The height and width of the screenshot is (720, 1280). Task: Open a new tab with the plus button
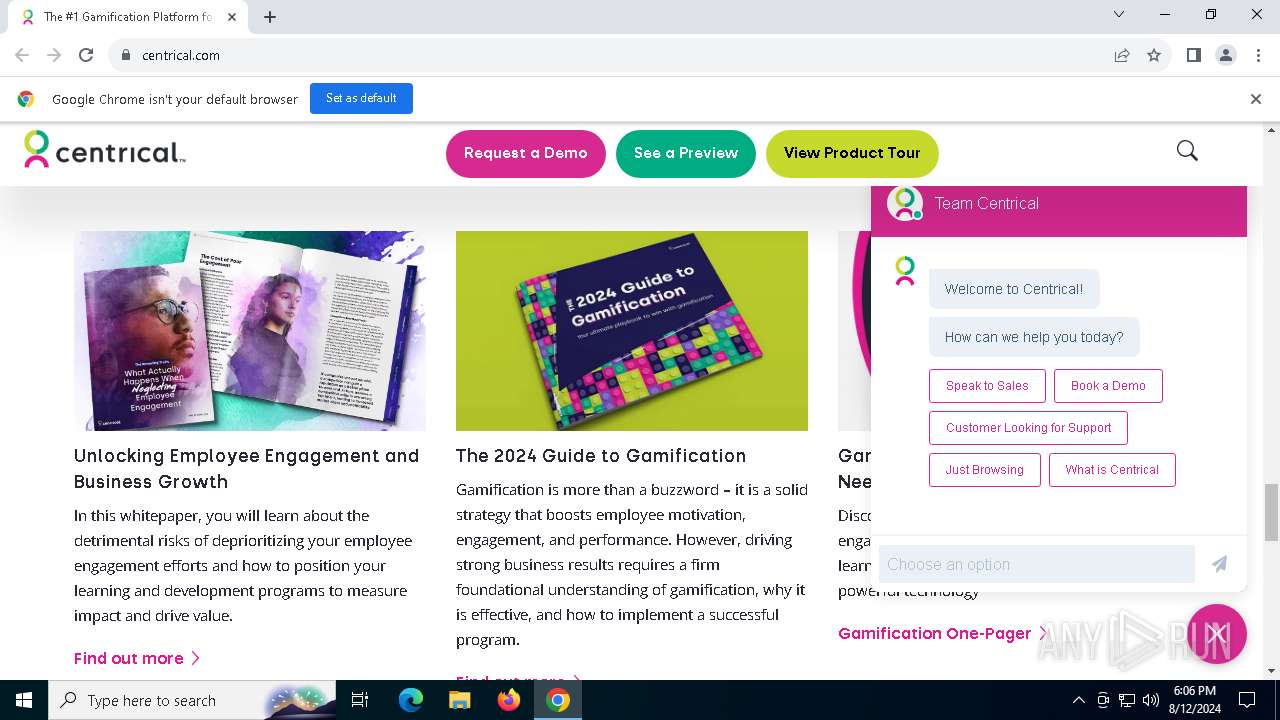click(x=270, y=17)
